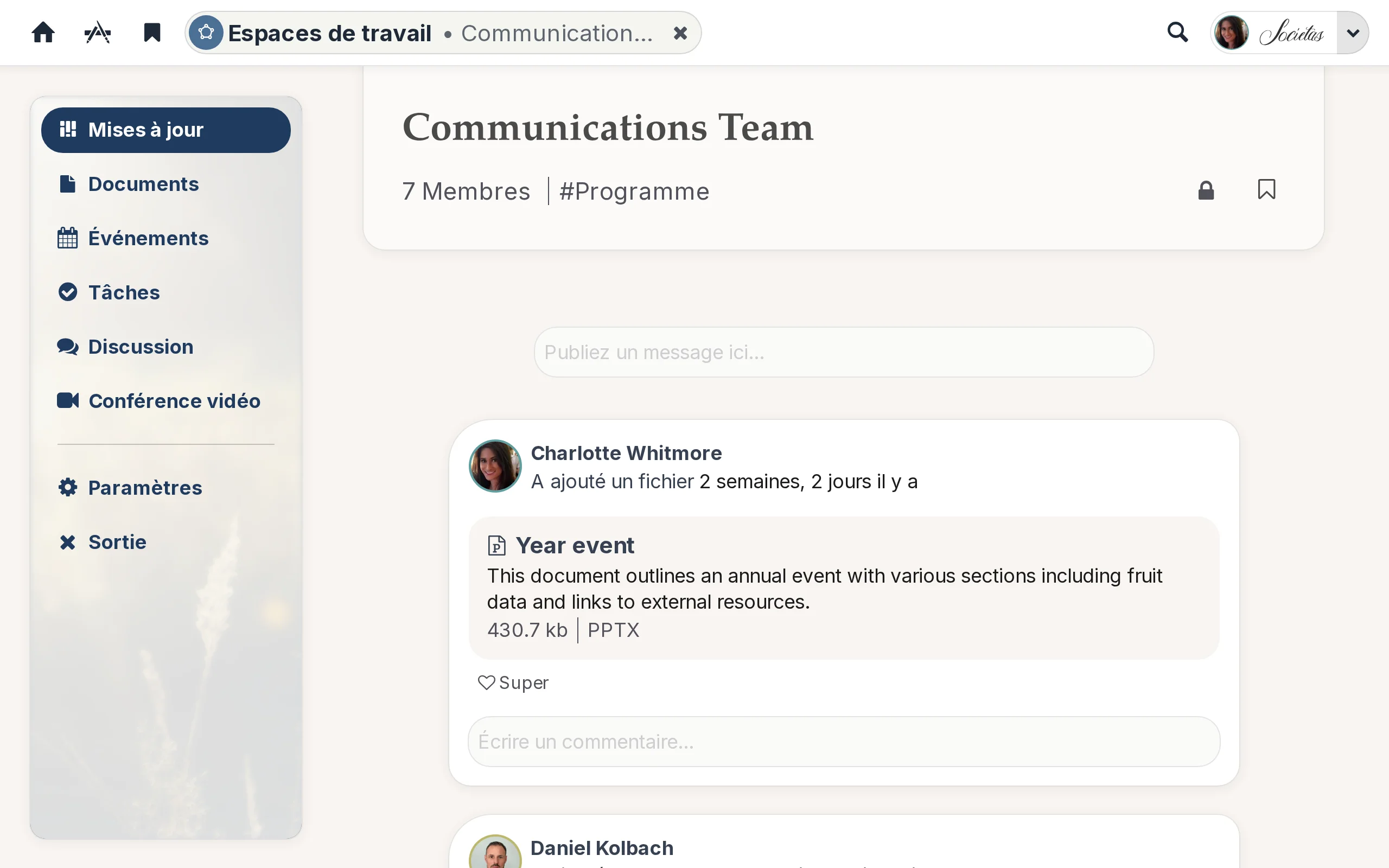Open bookmarks from the top bar
The image size is (1389, 868).
(x=152, y=33)
